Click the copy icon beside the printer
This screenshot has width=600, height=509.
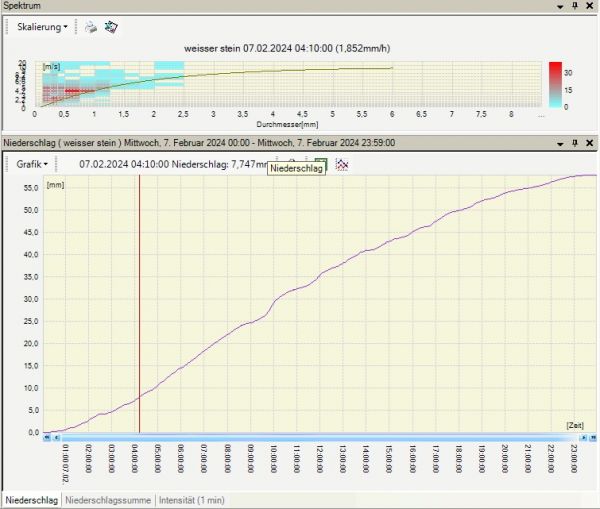point(109,28)
